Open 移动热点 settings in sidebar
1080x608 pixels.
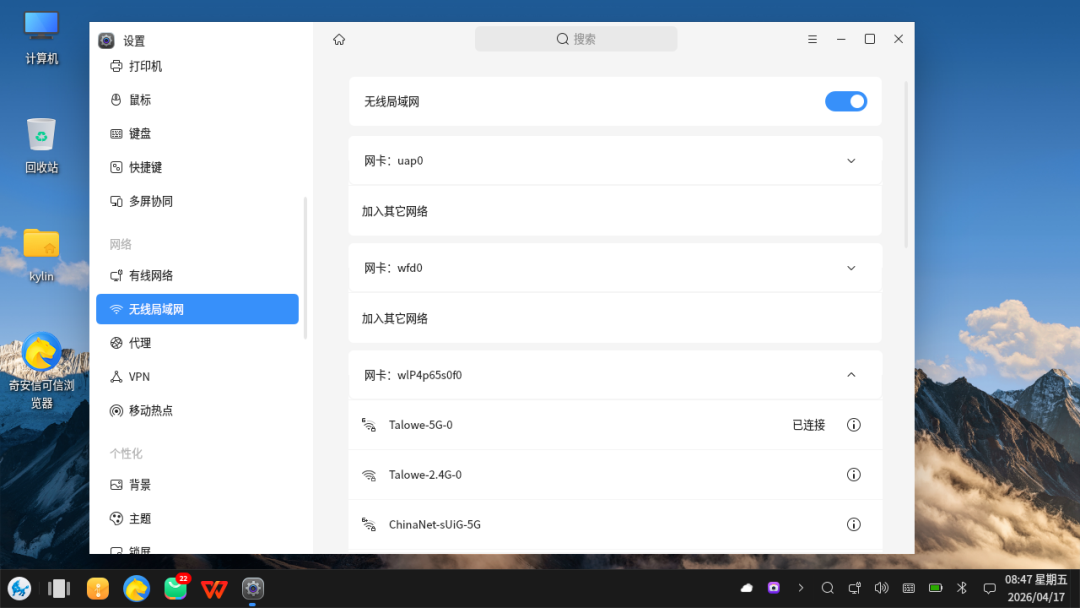[x=197, y=410]
